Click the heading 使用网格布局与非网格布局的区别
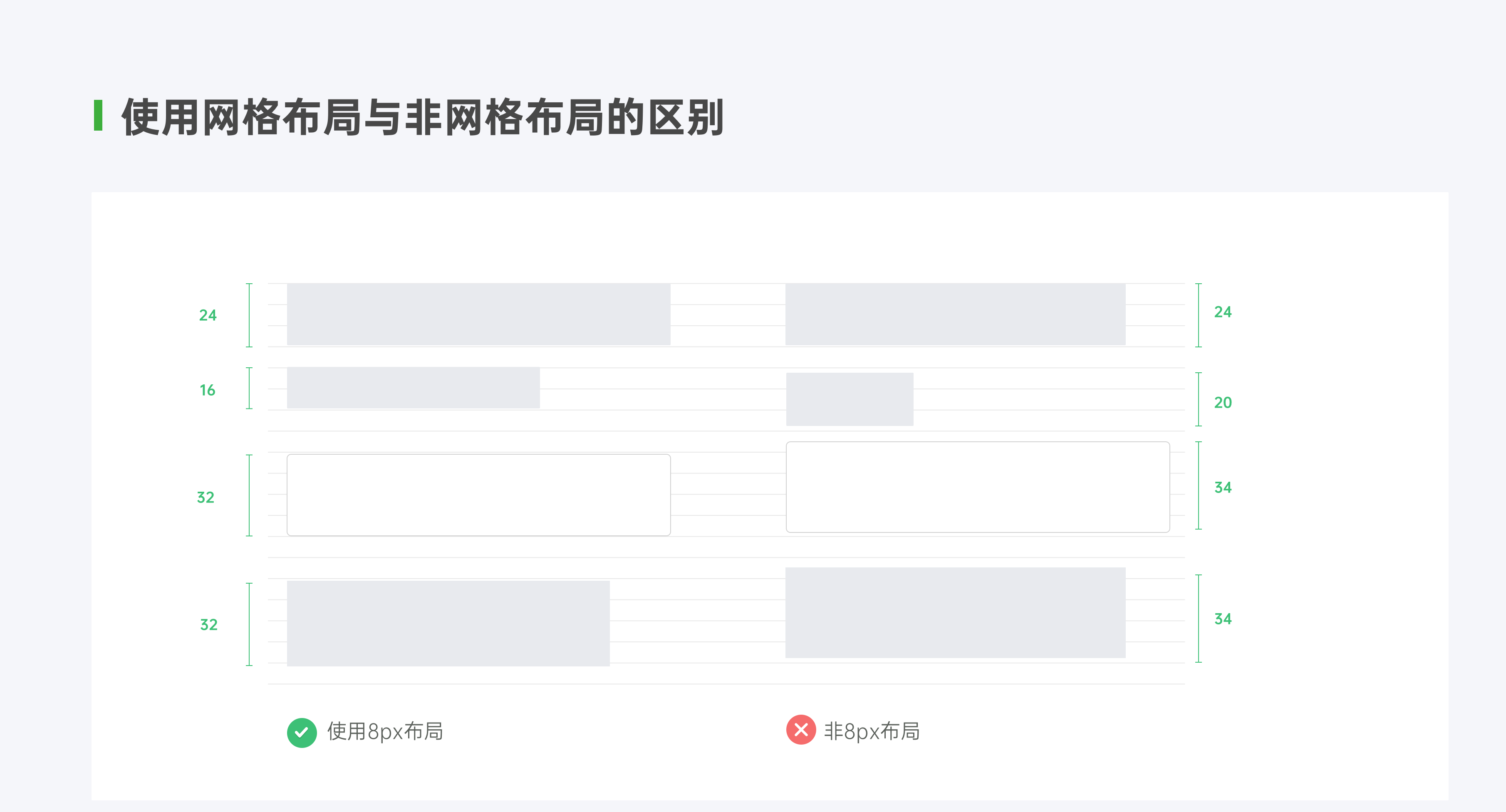Viewport: 1506px width, 812px height. 423,117
